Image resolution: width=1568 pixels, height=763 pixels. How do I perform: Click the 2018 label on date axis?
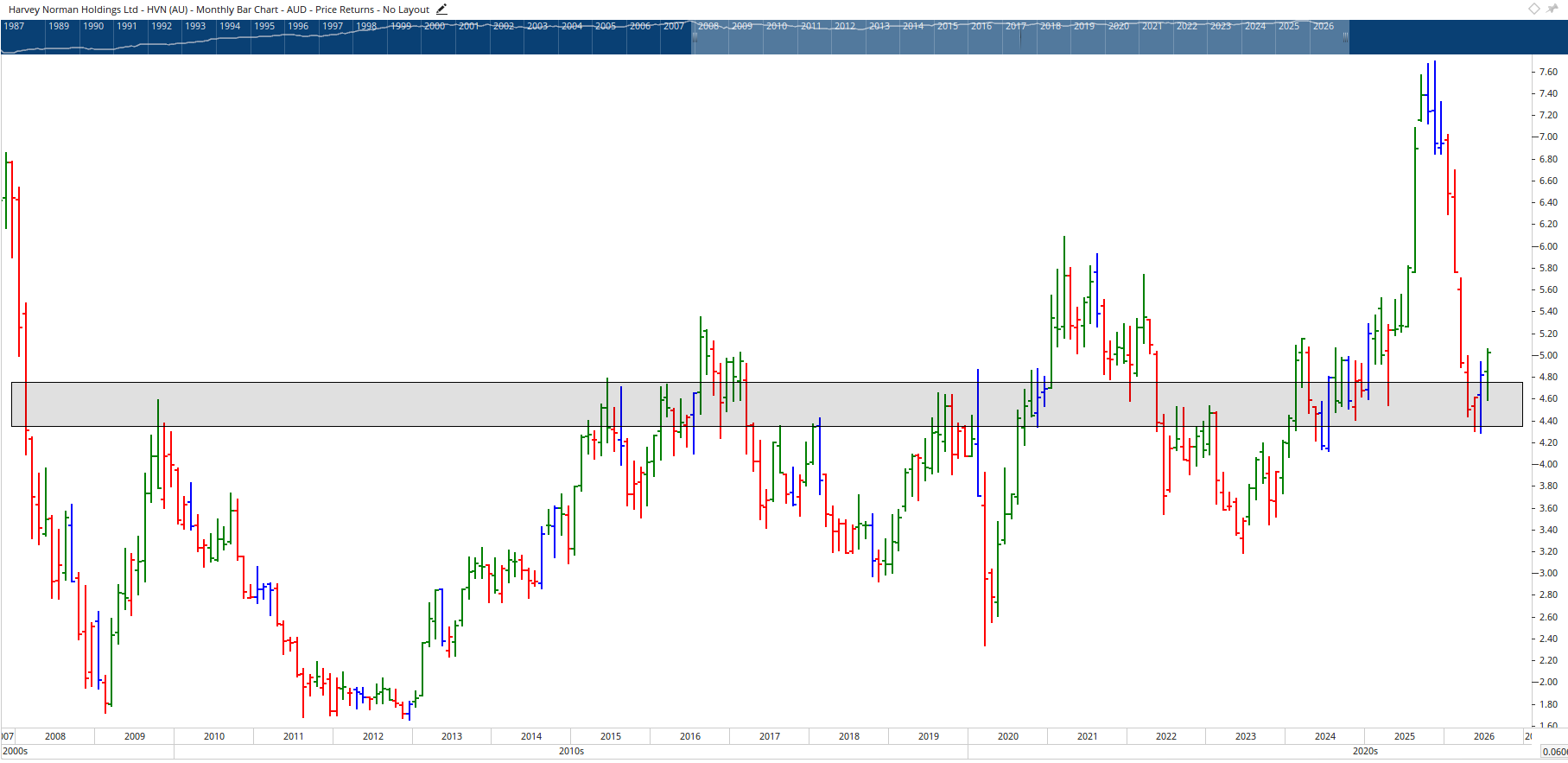(x=849, y=736)
